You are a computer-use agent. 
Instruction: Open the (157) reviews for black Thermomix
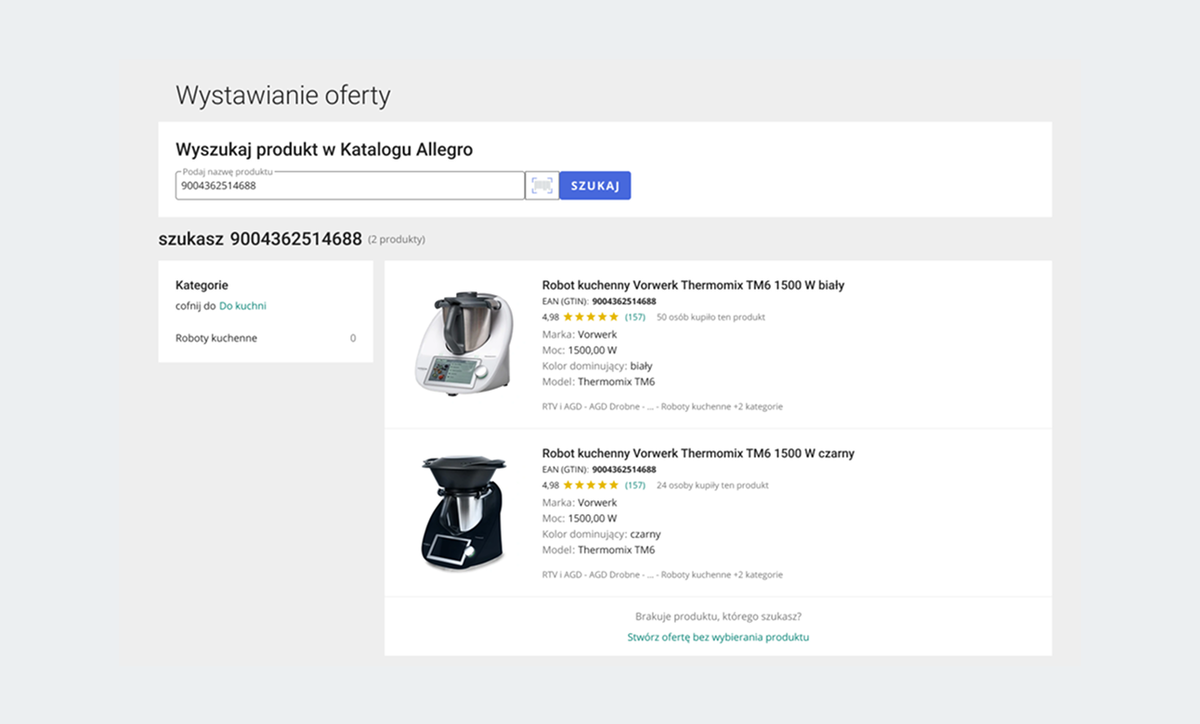point(635,485)
